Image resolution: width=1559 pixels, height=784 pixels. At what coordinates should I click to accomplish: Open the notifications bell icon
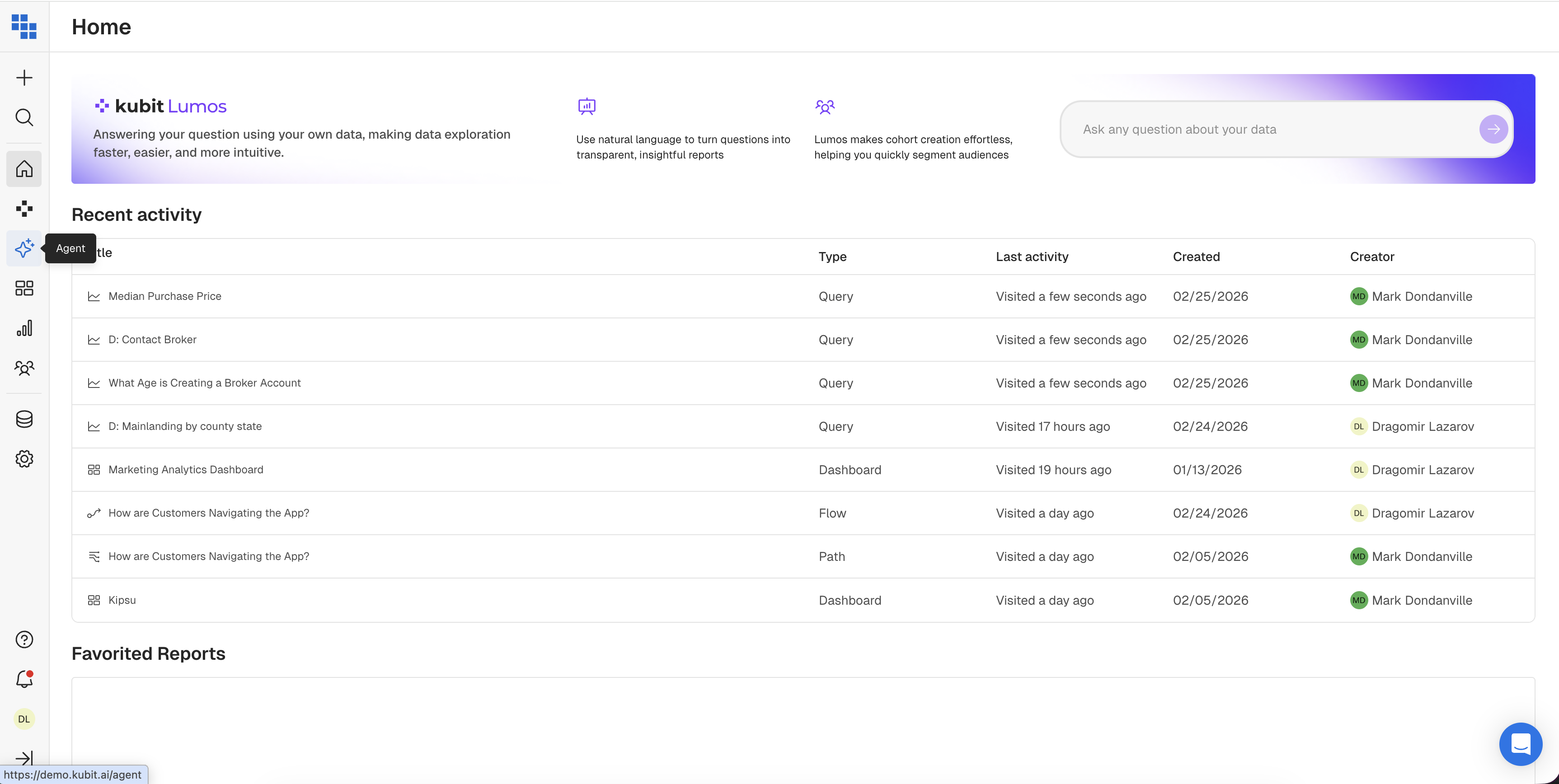[24, 679]
